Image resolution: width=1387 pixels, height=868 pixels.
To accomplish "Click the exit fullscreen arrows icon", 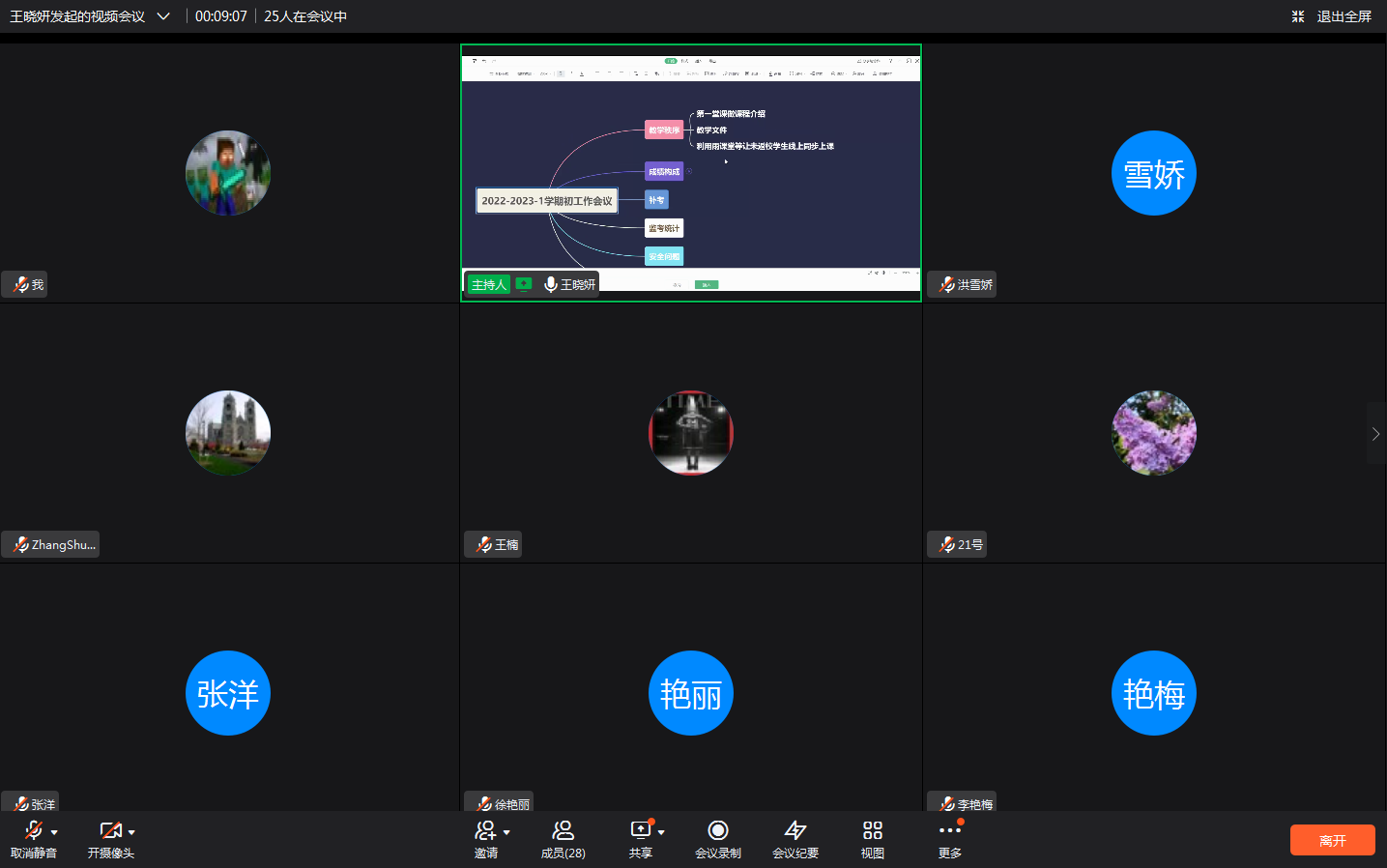I will (x=1298, y=16).
